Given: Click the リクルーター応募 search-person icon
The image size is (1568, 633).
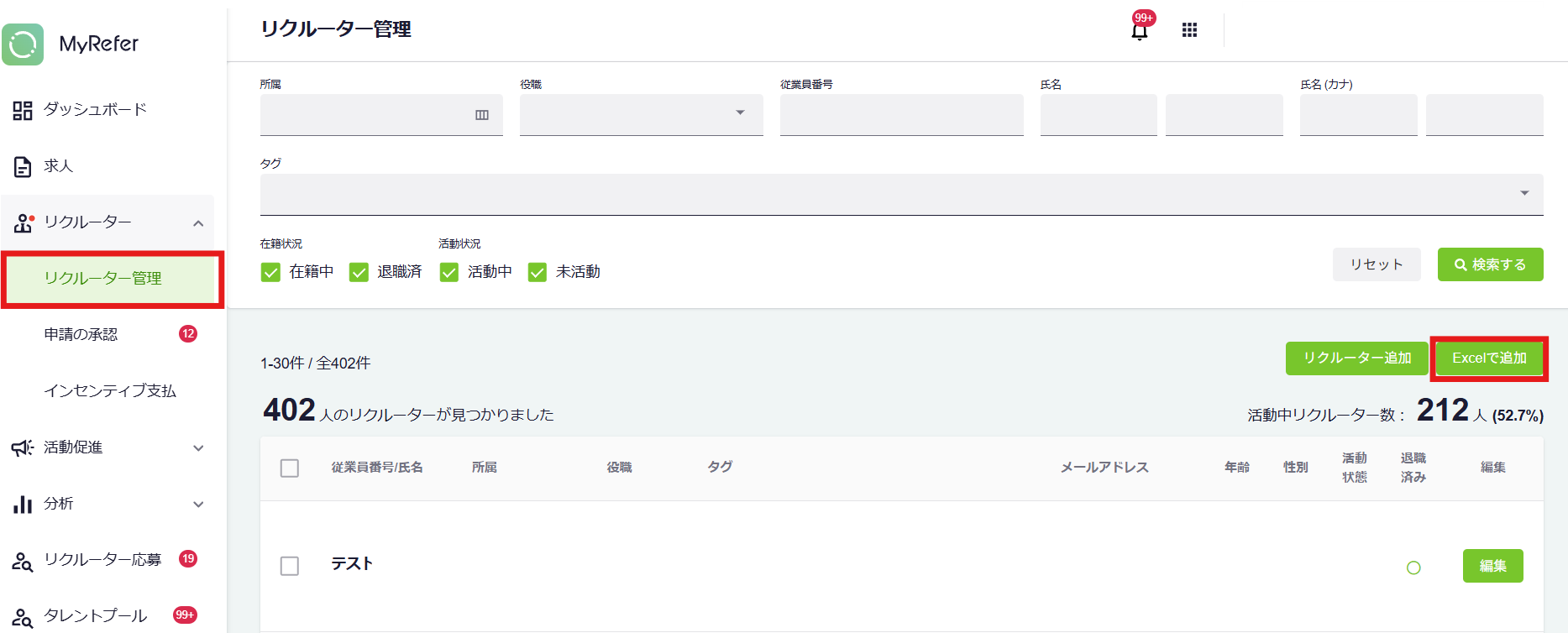Looking at the screenshot, I should [x=23, y=561].
